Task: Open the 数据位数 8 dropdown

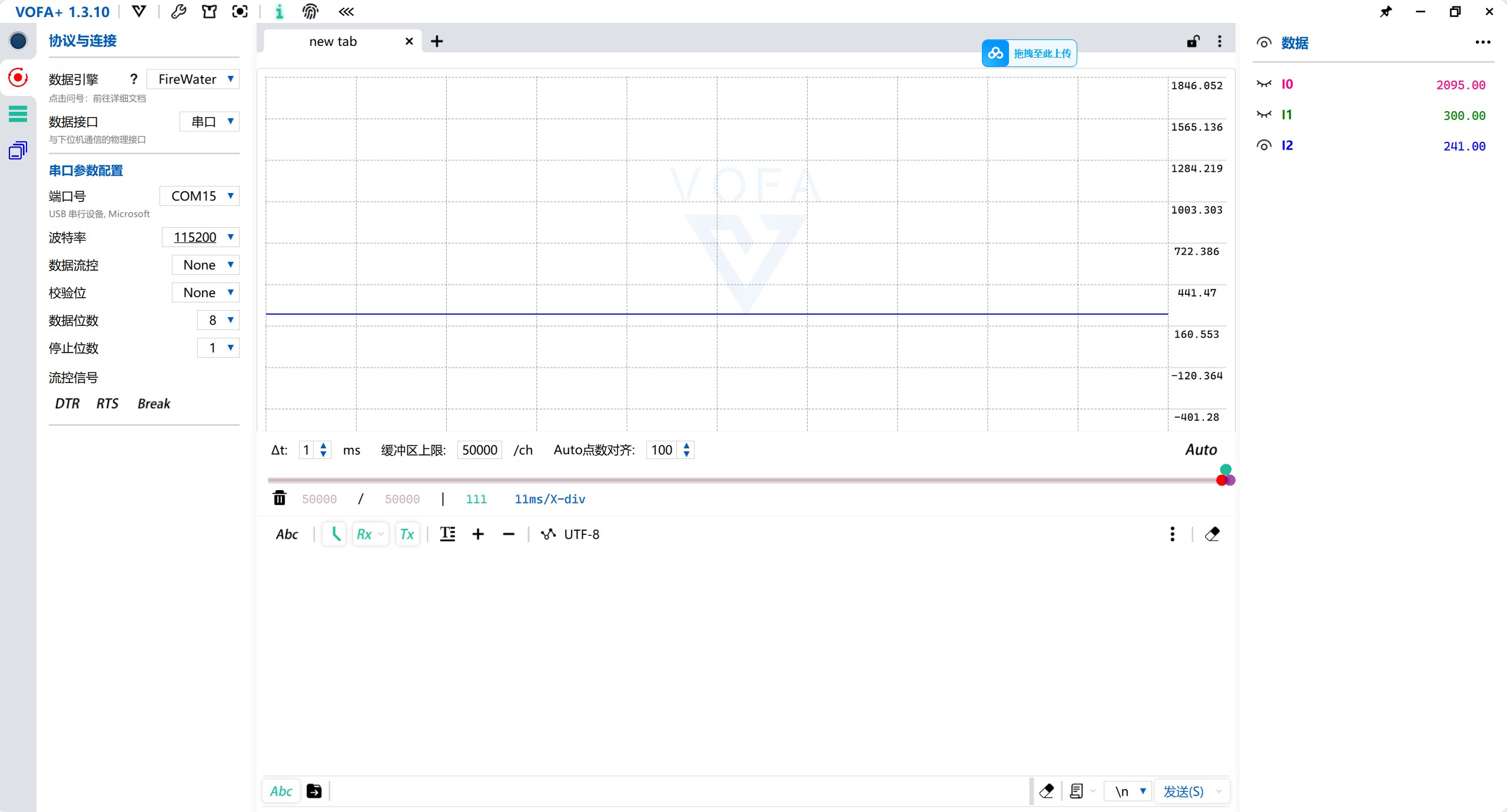Action: point(218,320)
